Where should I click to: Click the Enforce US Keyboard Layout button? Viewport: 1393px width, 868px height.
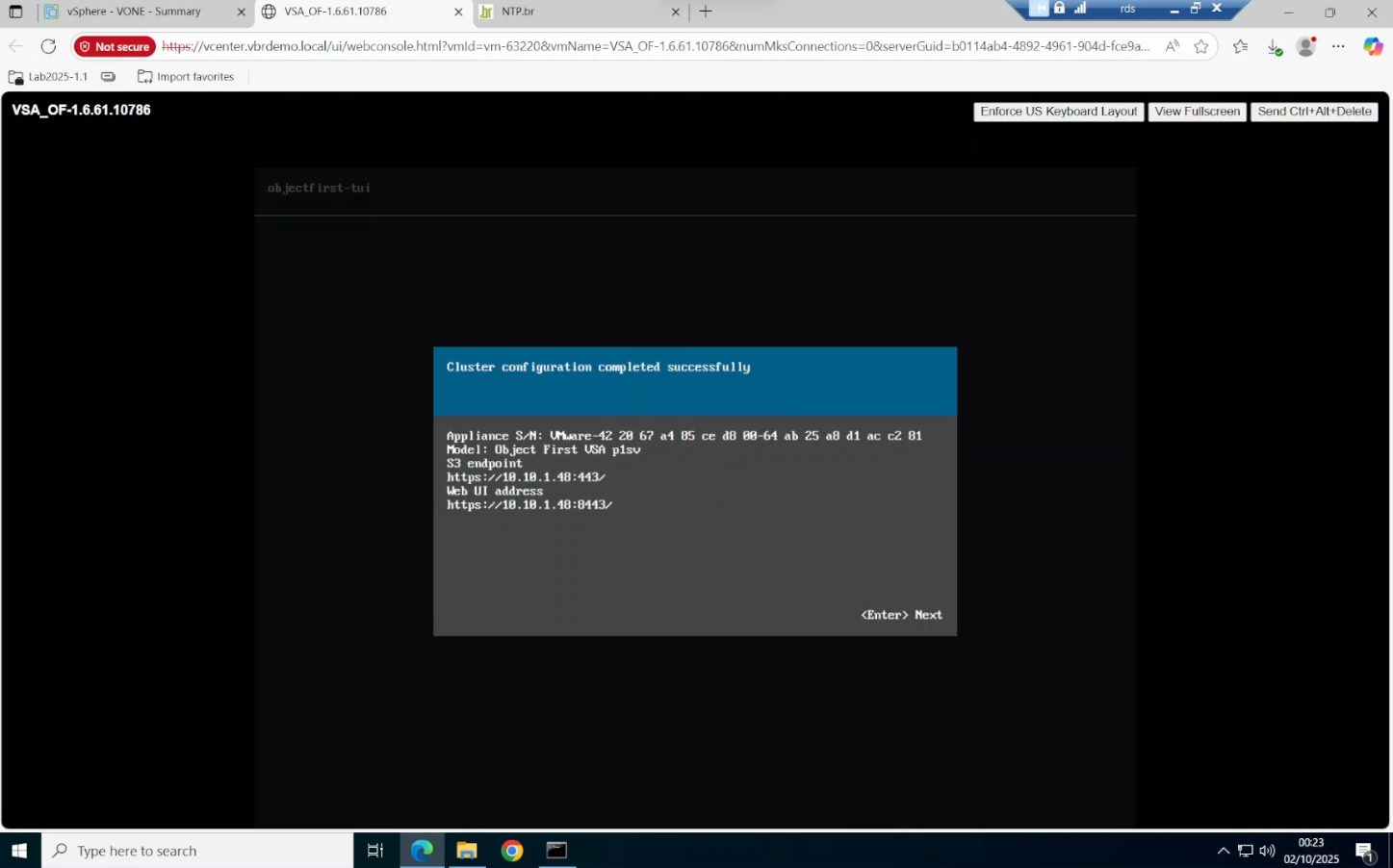(x=1058, y=112)
